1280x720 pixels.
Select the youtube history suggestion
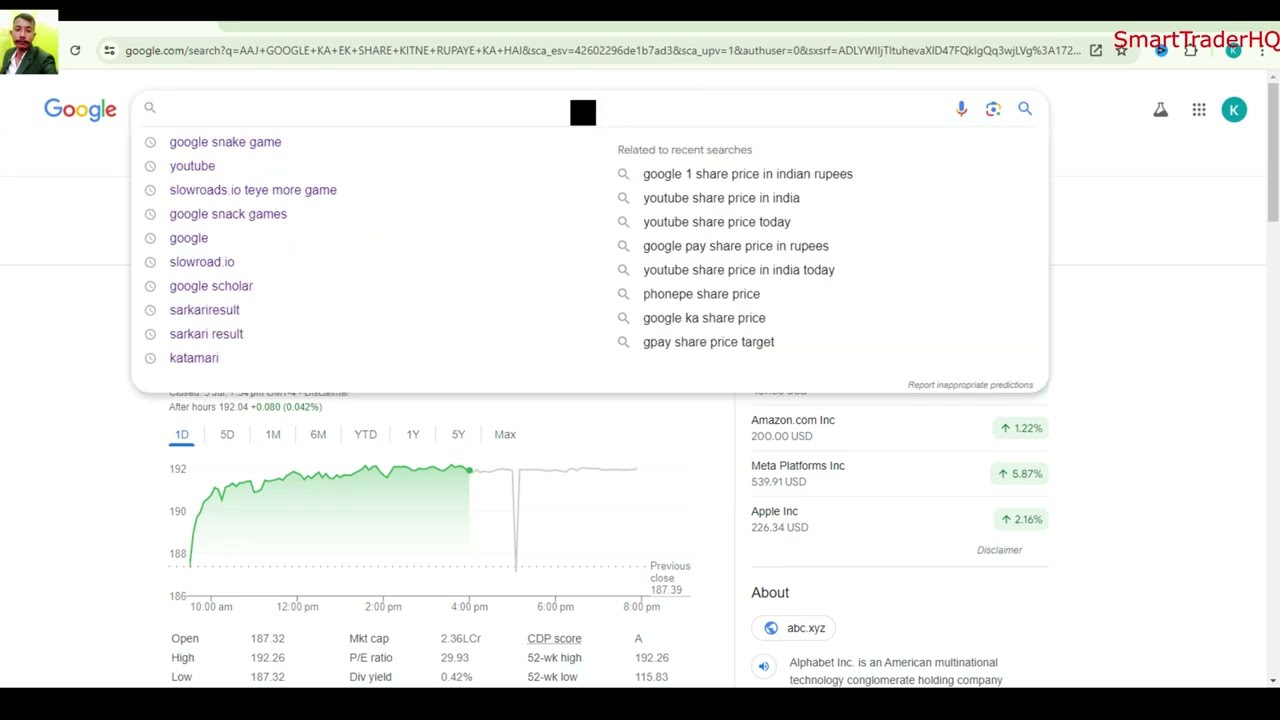[x=192, y=166]
